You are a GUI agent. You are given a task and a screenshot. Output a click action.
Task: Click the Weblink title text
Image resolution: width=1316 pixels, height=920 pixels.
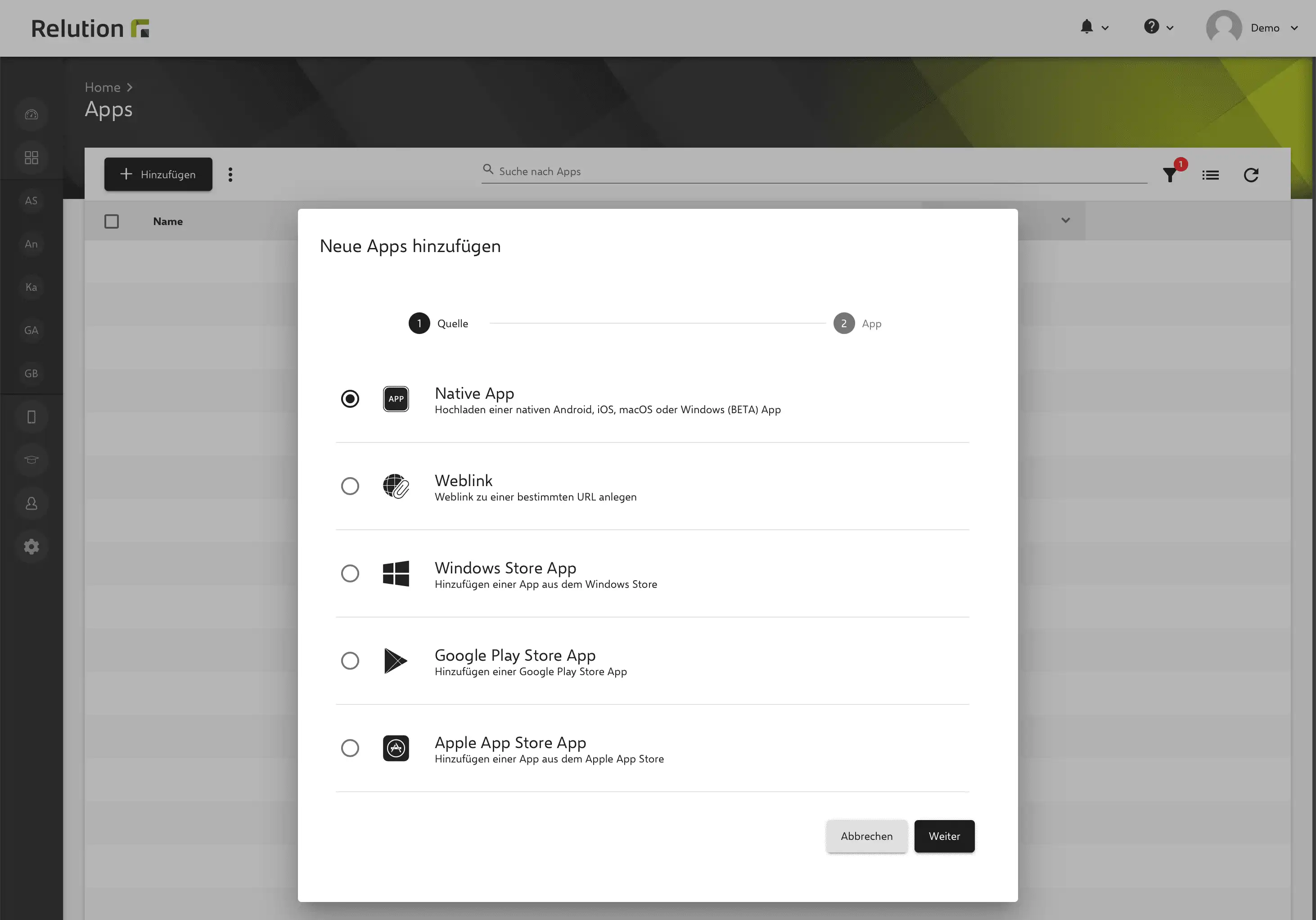464,480
